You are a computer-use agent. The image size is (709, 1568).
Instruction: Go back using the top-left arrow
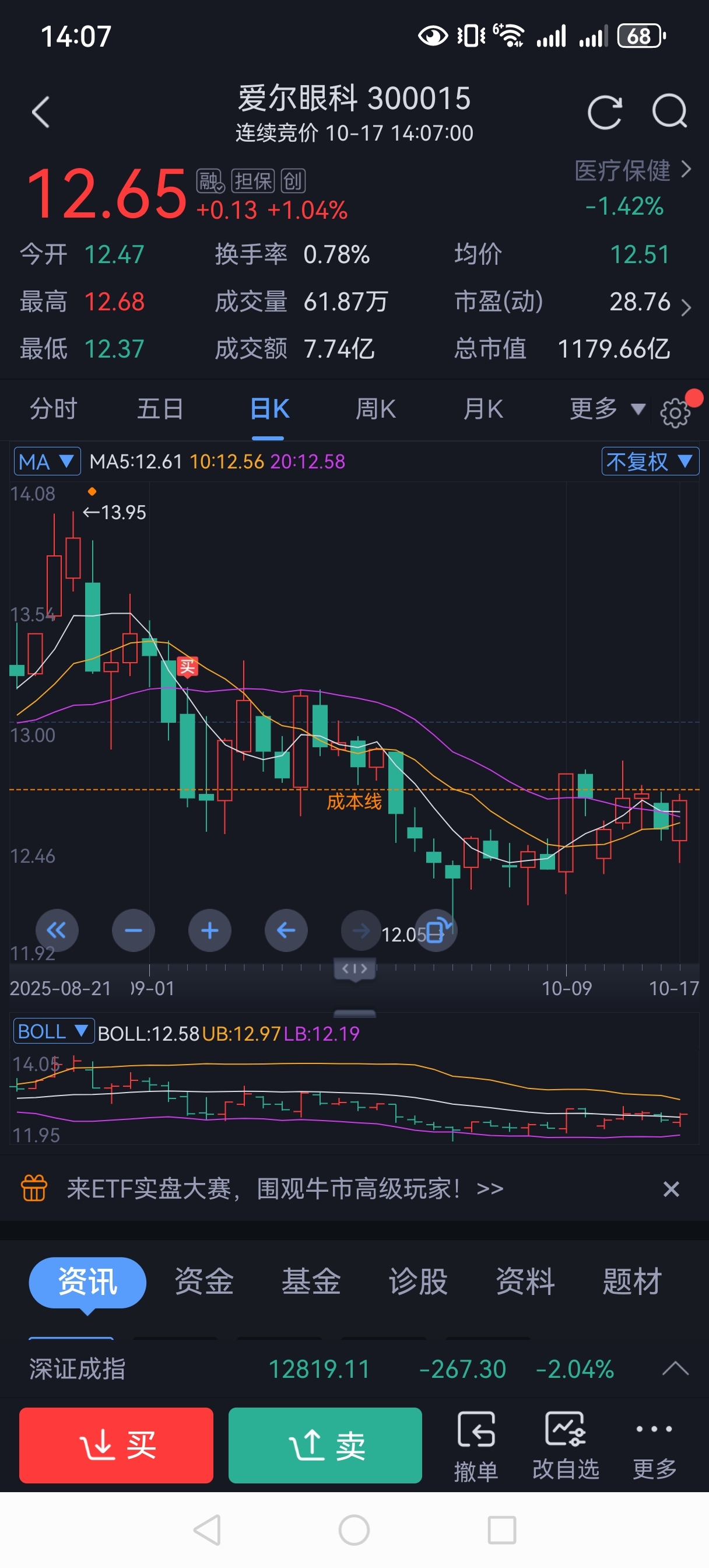41,113
